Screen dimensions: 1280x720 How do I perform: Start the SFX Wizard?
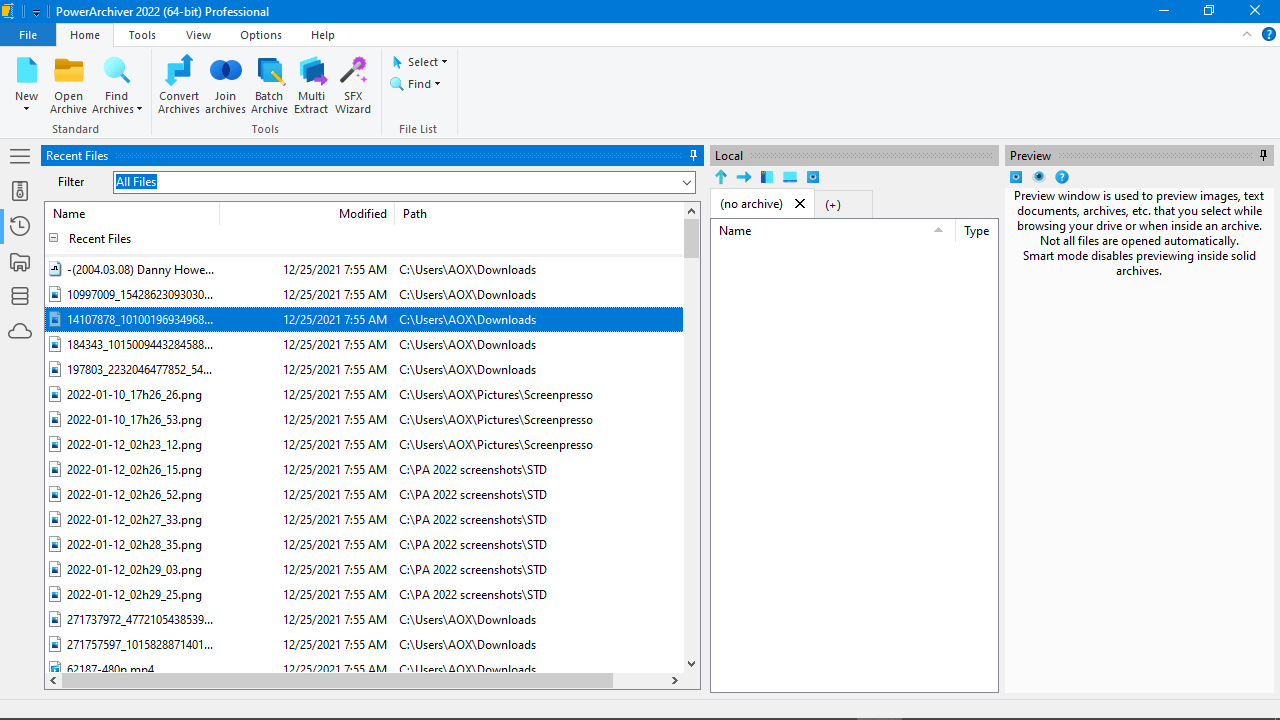tap(353, 85)
